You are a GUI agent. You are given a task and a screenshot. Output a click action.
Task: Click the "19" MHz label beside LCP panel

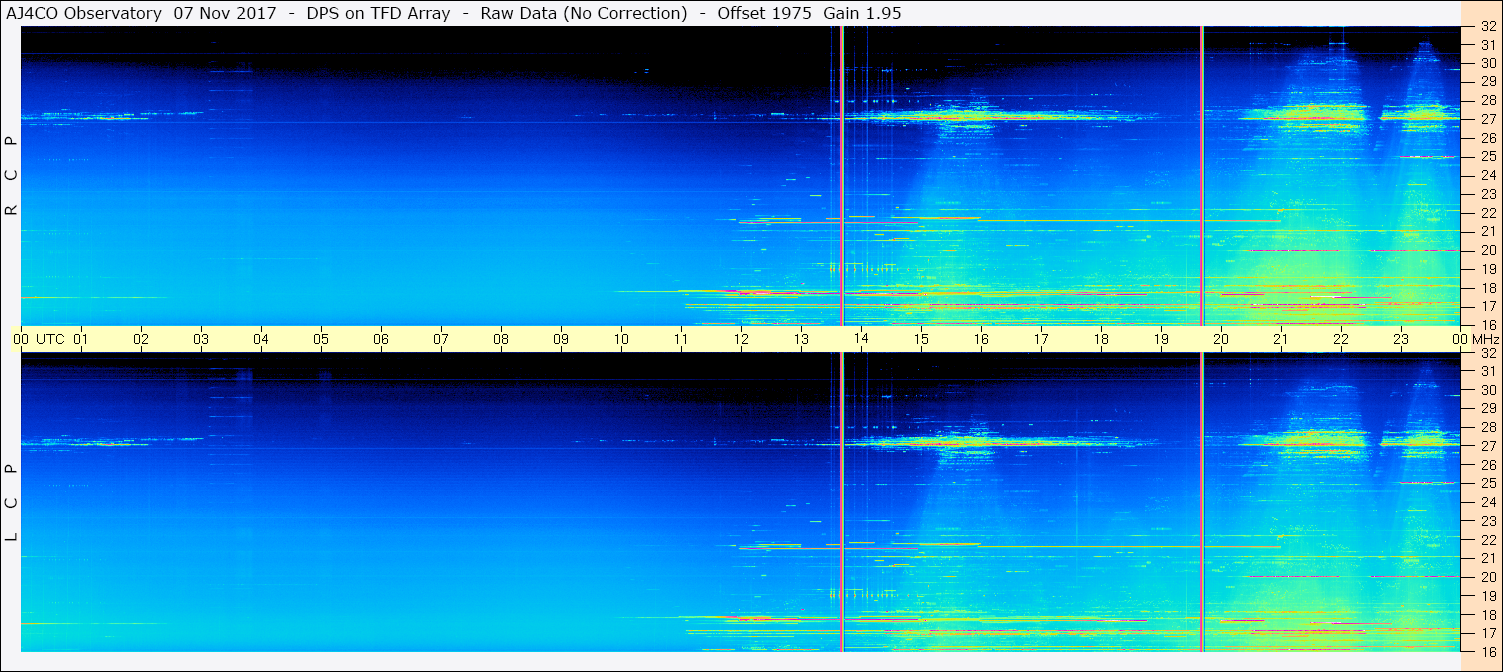1488,595
